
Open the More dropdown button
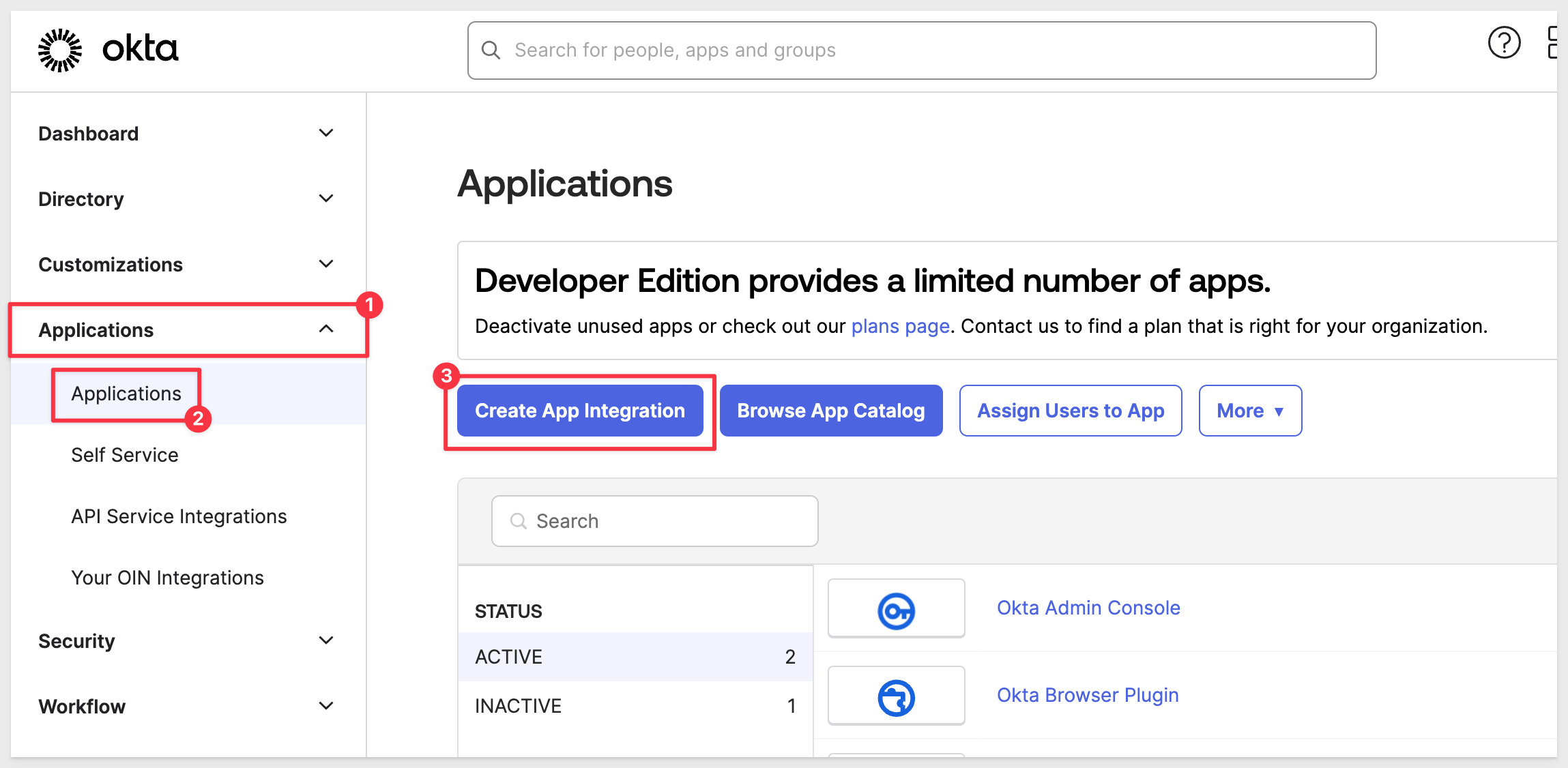coord(1249,411)
